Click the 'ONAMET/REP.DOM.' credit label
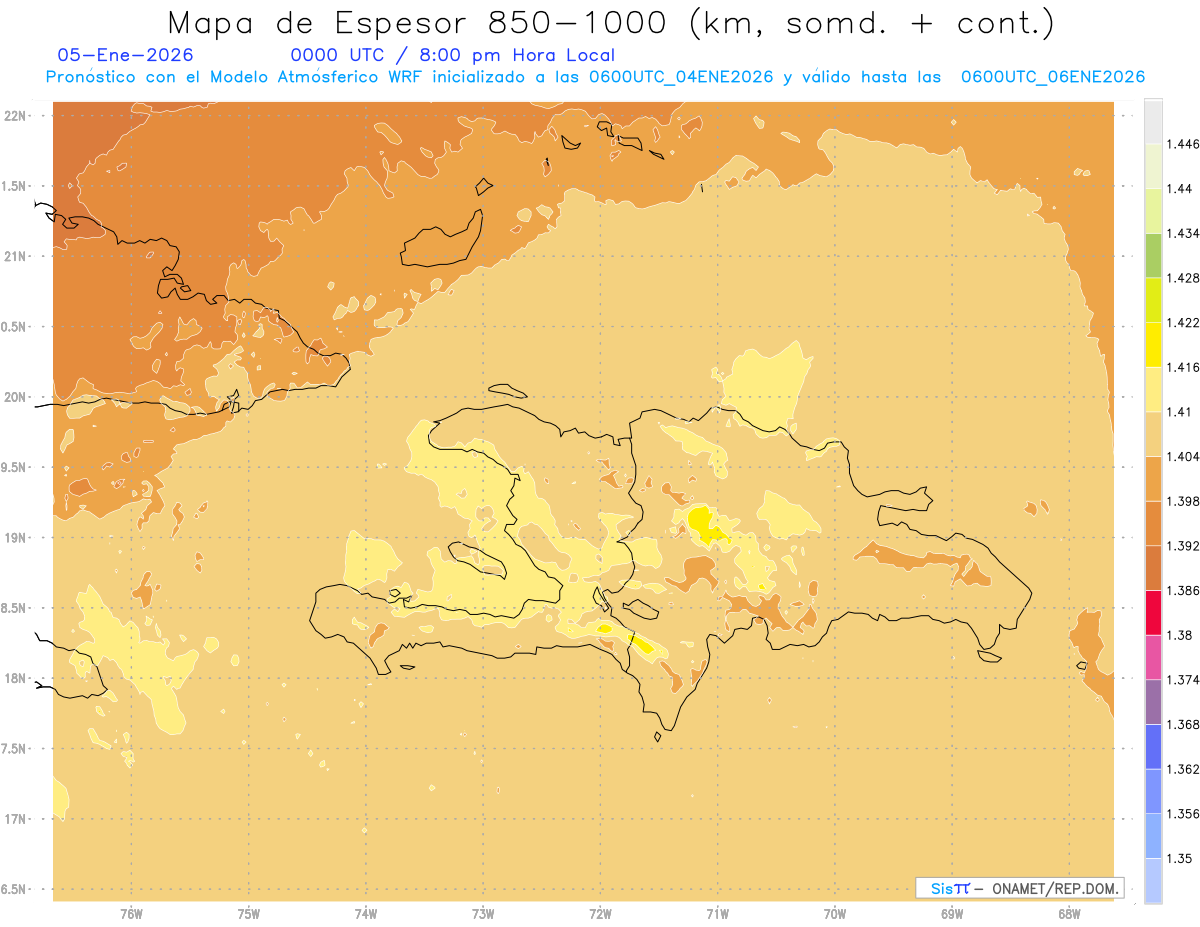The height and width of the screenshot is (927, 1200). [x=1055, y=888]
